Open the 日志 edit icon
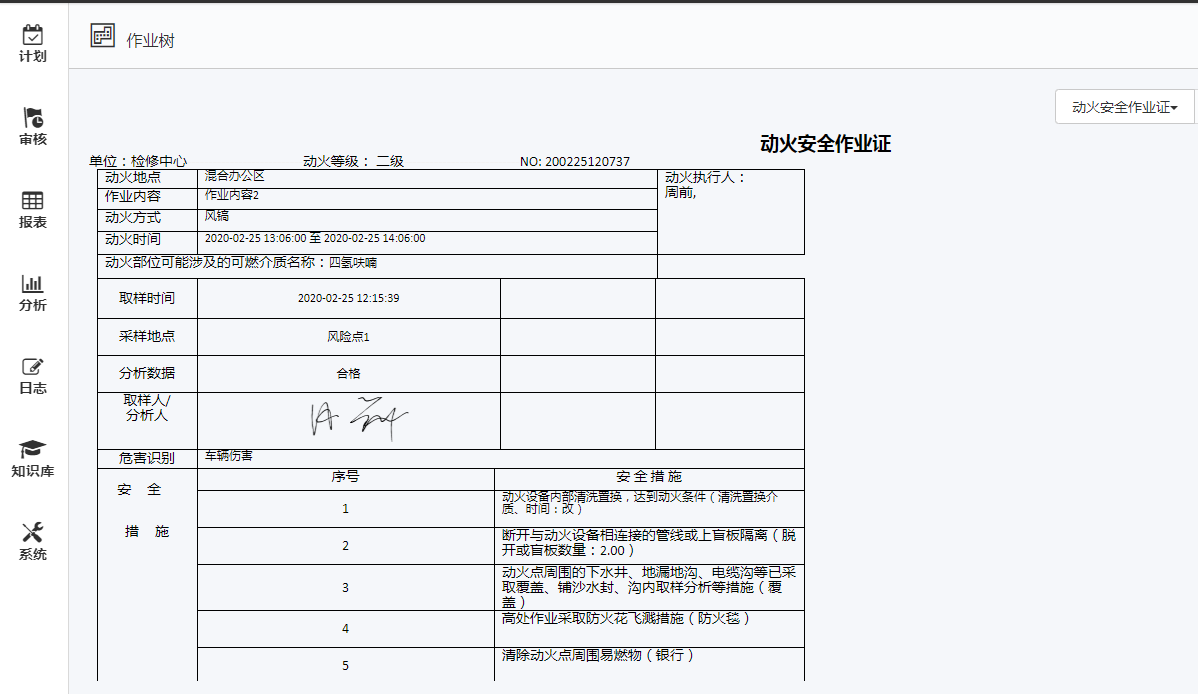The width and height of the screenshot is (1198, 694). [33, 367]
